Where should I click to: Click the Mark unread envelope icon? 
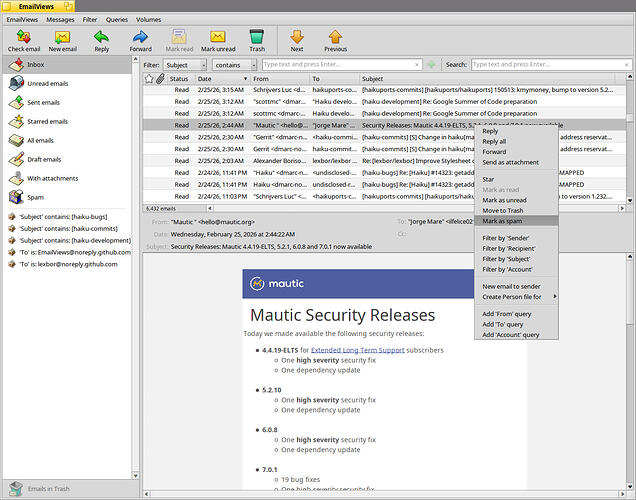point(218,37)
